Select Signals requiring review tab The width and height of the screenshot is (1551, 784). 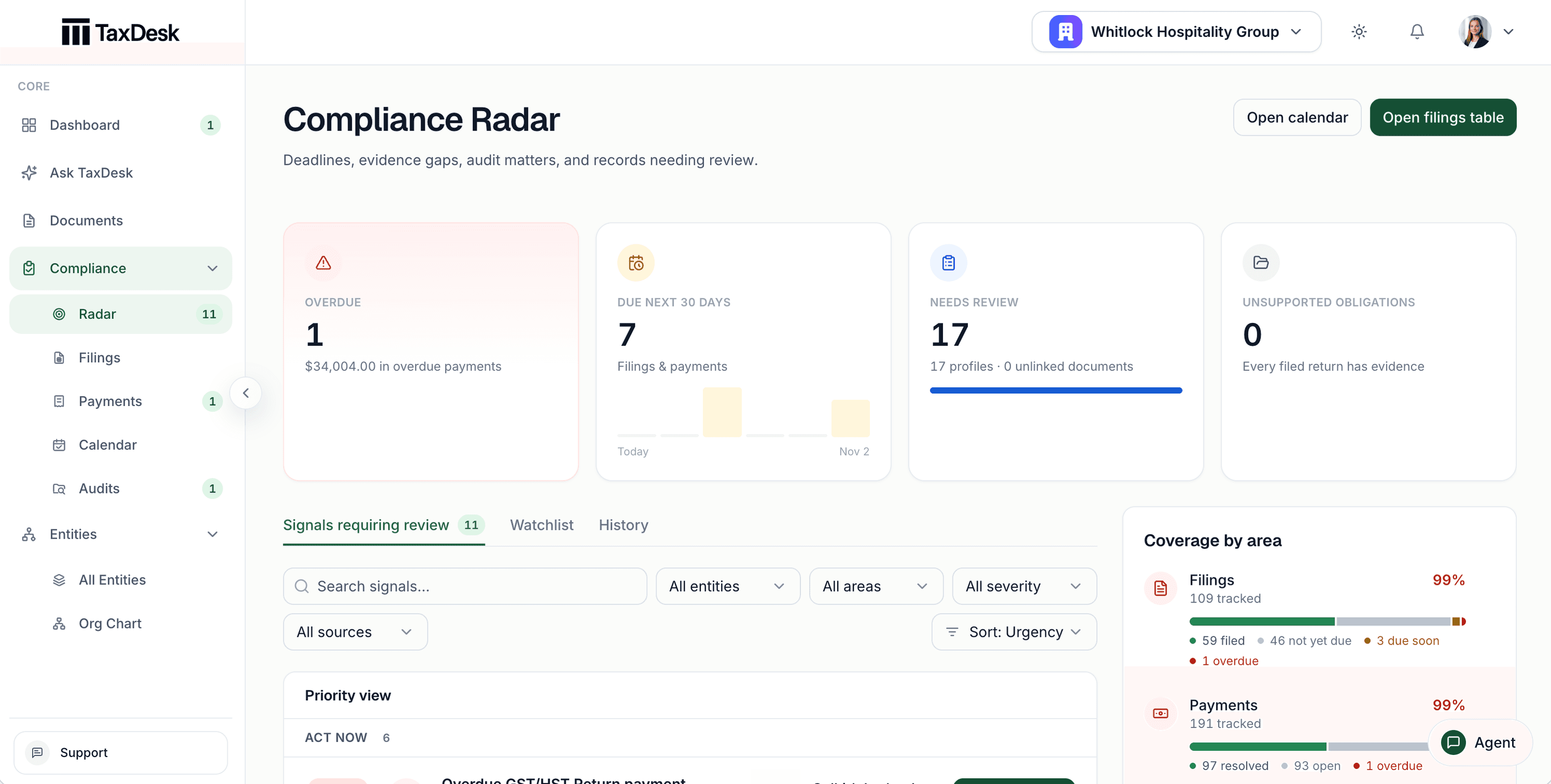(x=383, y=525)
